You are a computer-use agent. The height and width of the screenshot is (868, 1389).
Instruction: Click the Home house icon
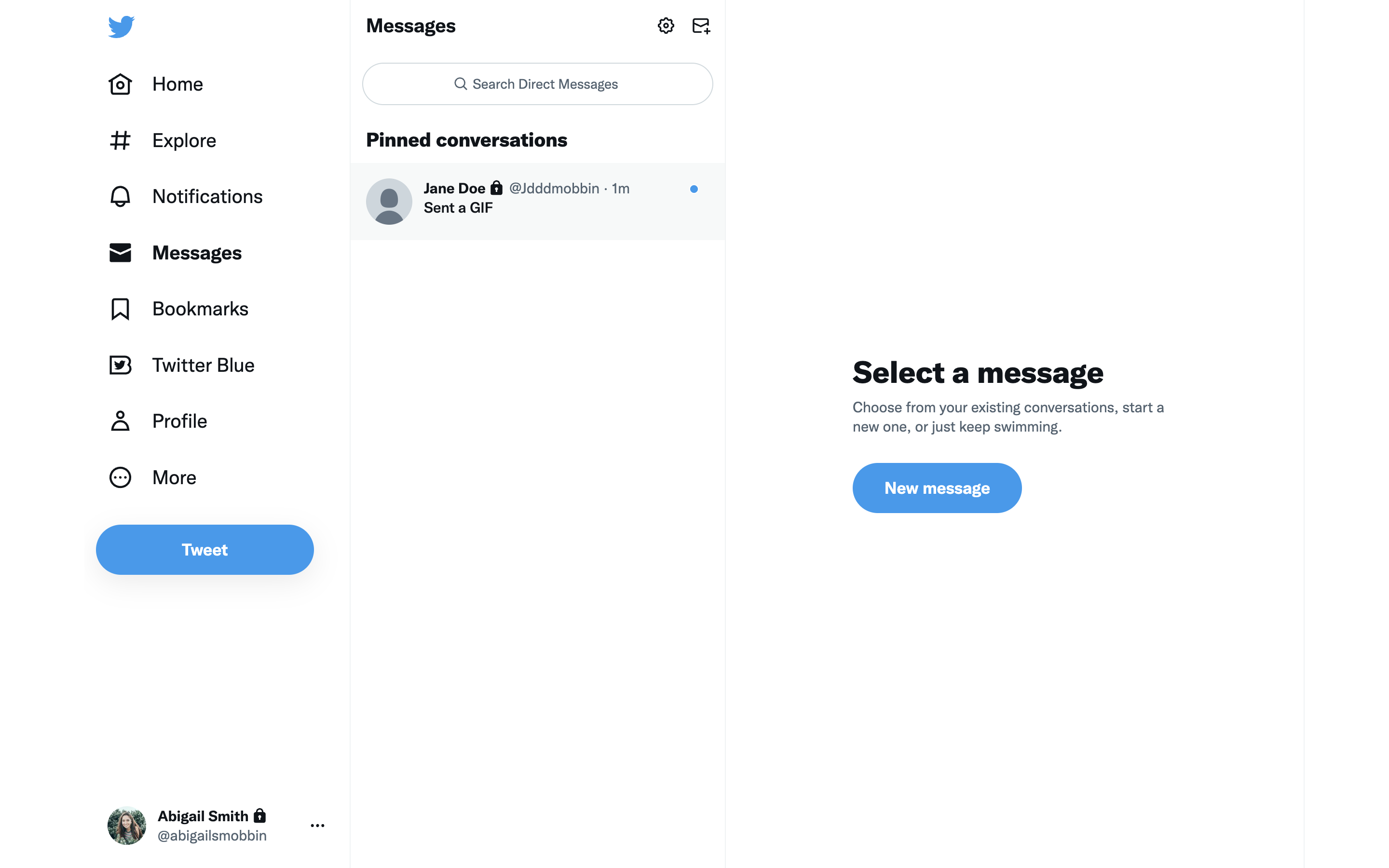click(120, 84)
